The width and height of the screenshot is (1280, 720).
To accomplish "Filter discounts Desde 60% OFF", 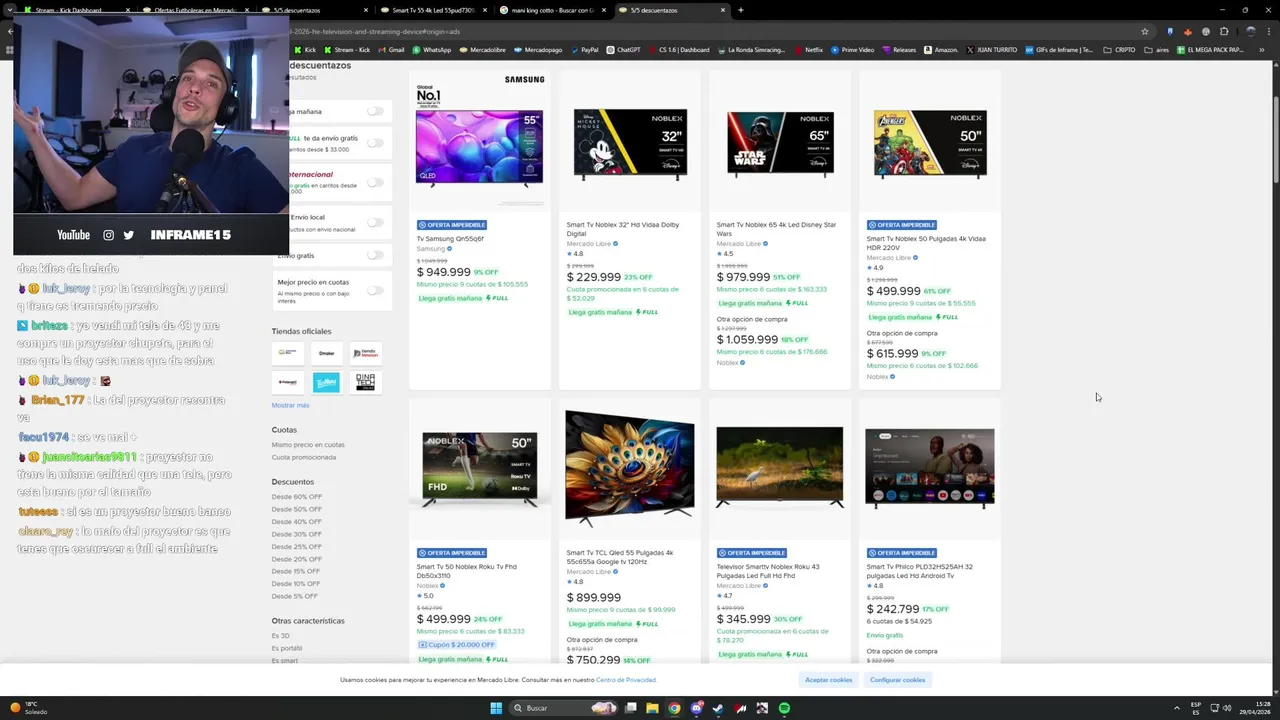I will [297, 497].
